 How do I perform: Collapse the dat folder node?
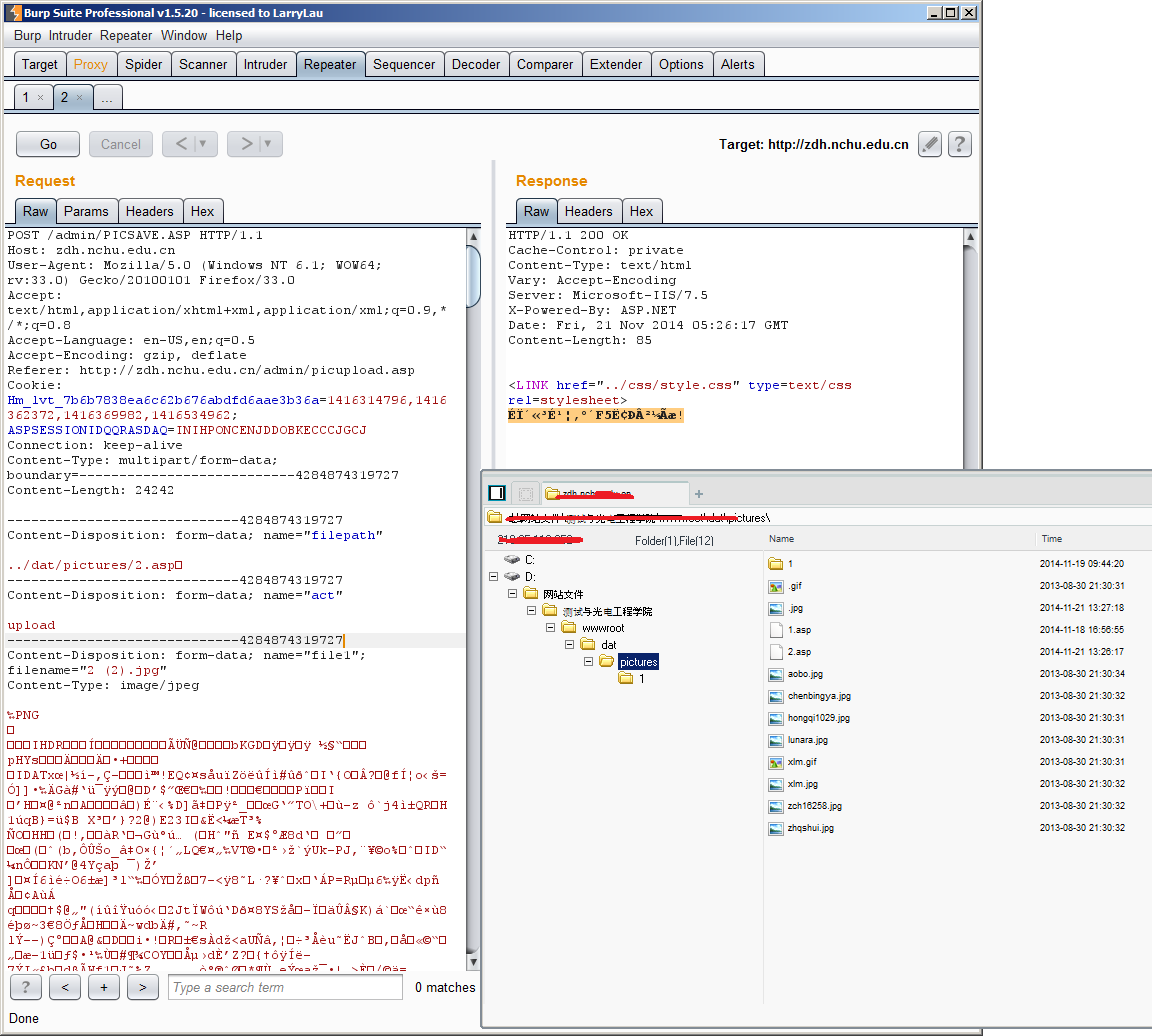[x=569, y=644]
